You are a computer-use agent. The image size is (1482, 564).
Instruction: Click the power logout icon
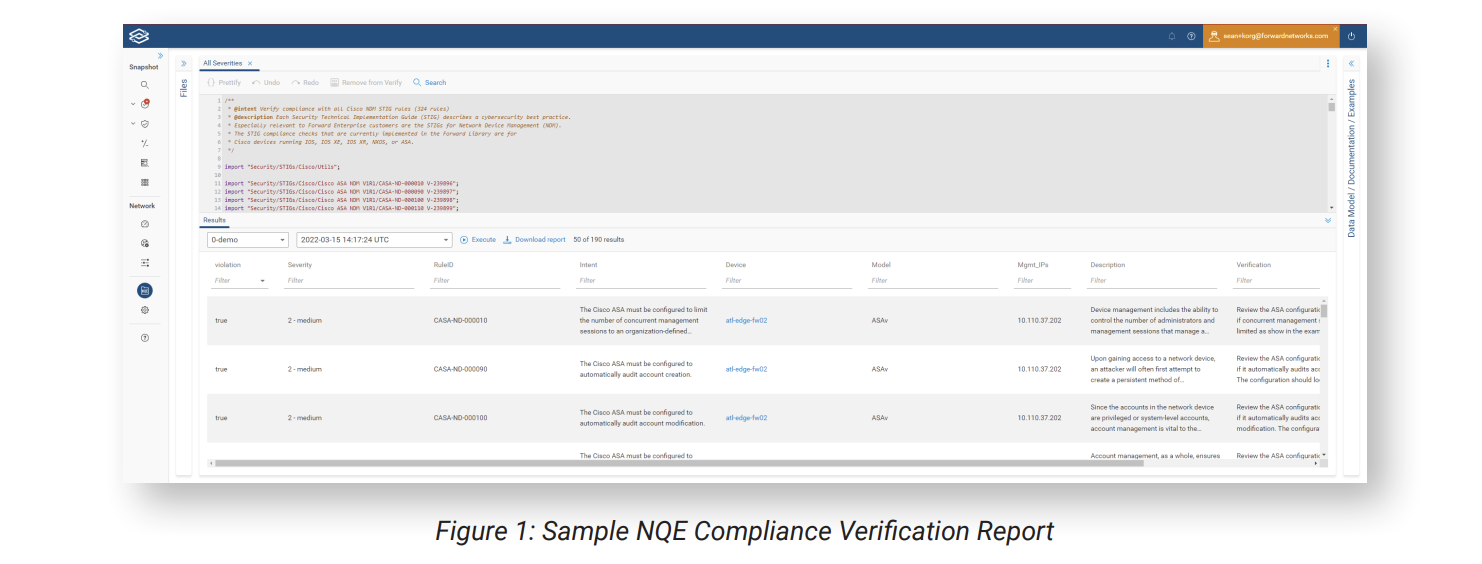pos(1351,36)
